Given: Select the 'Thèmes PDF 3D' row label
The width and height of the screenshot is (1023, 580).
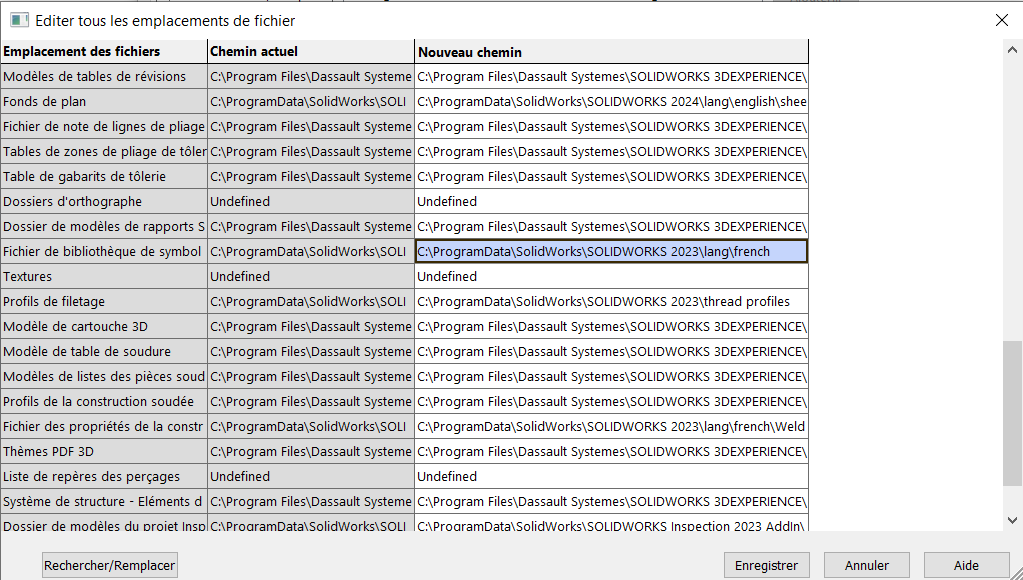Looking at the screenshot, I should 103,452.
